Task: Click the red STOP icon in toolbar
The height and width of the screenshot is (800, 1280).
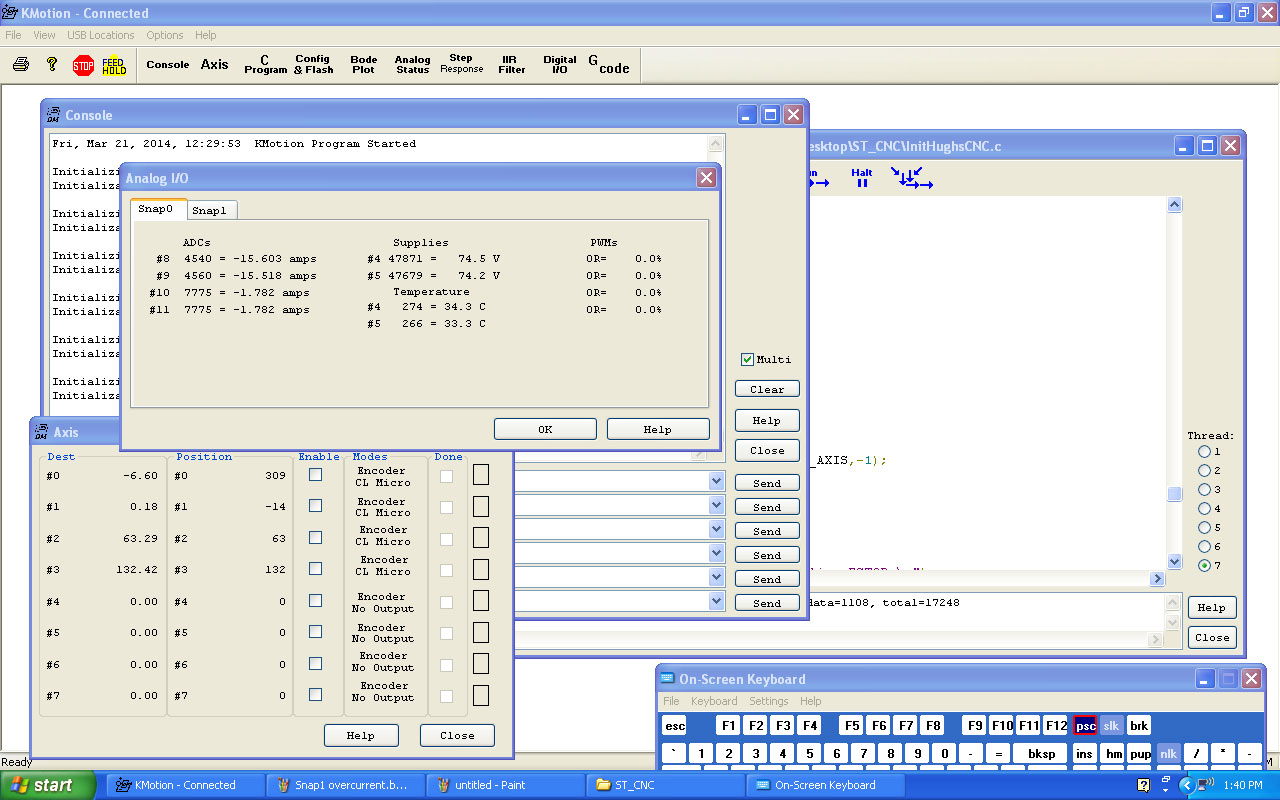Action: 83,65
